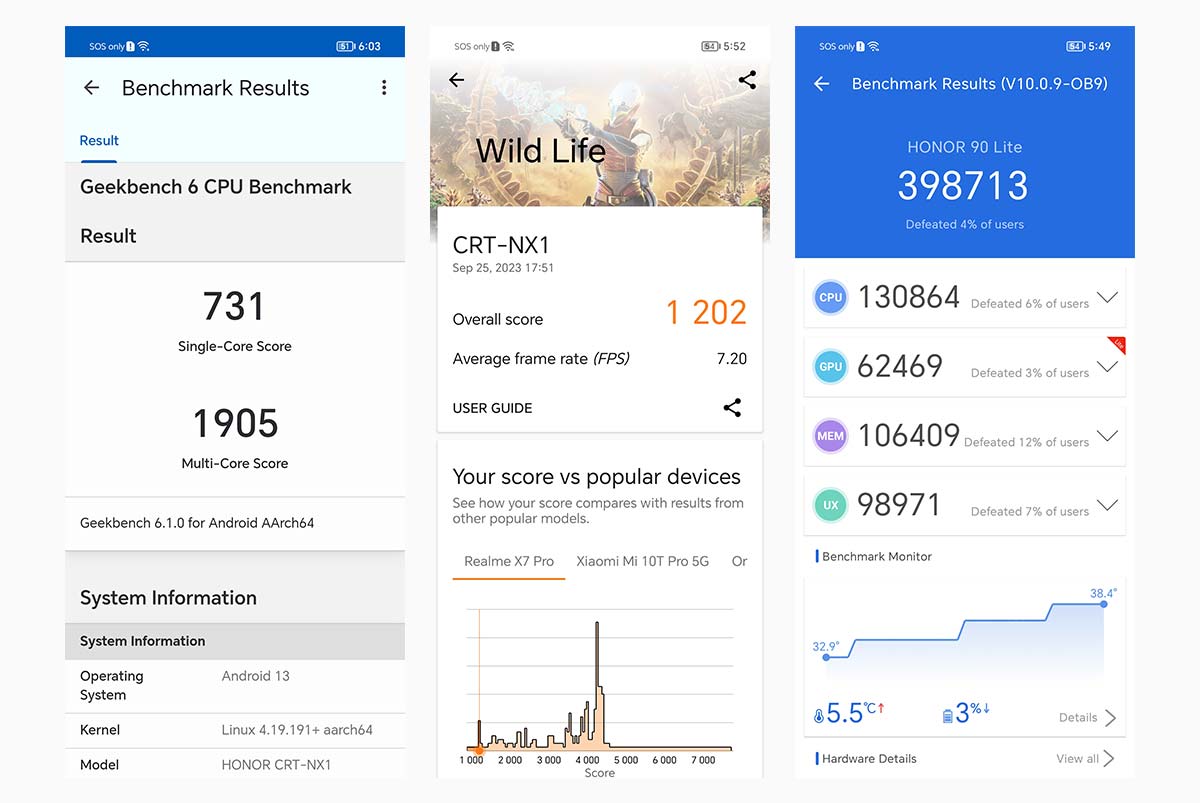
Task: Go back from Geekbench Benchmark Results
Action: pyautogui.click(x=91, y=88)
